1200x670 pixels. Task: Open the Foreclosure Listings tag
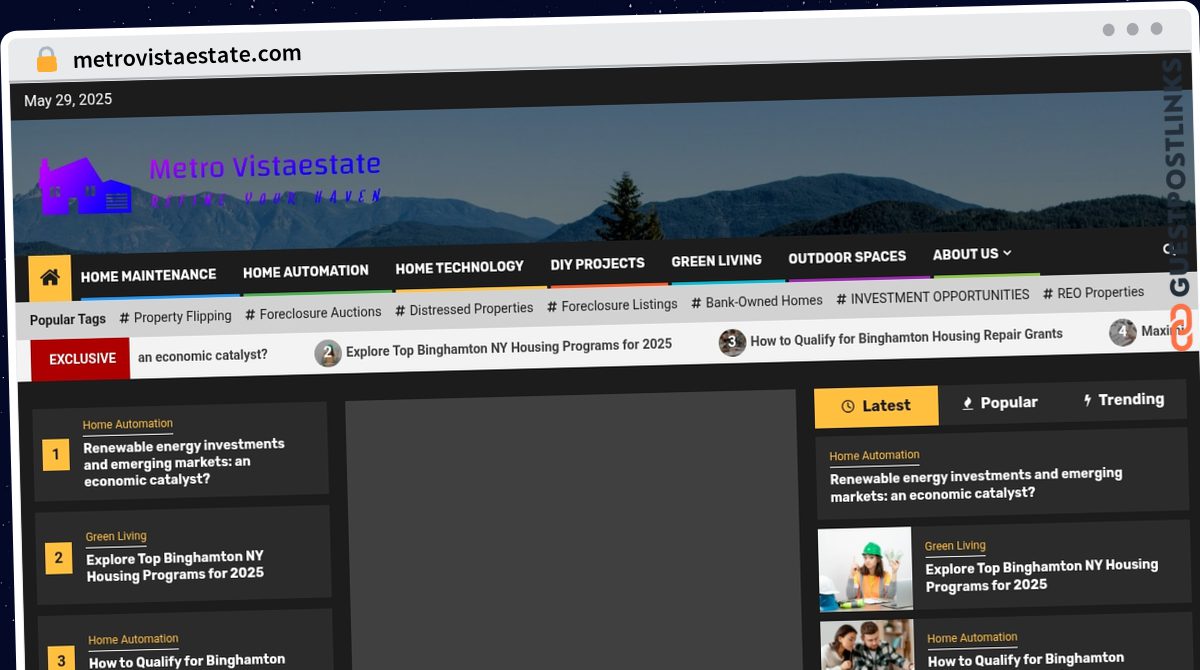(x=612, y=305)
